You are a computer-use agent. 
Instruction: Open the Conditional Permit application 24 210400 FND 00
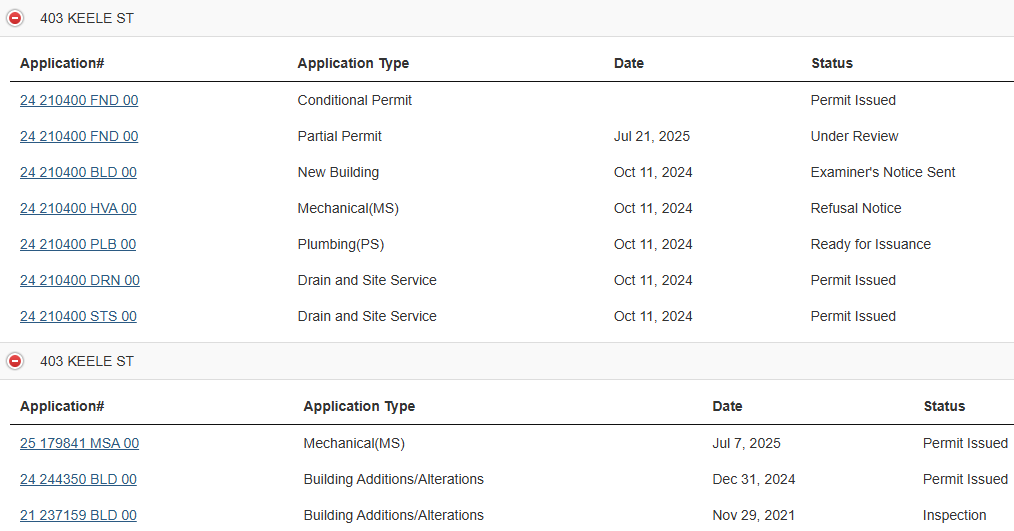tap(79, 100)
